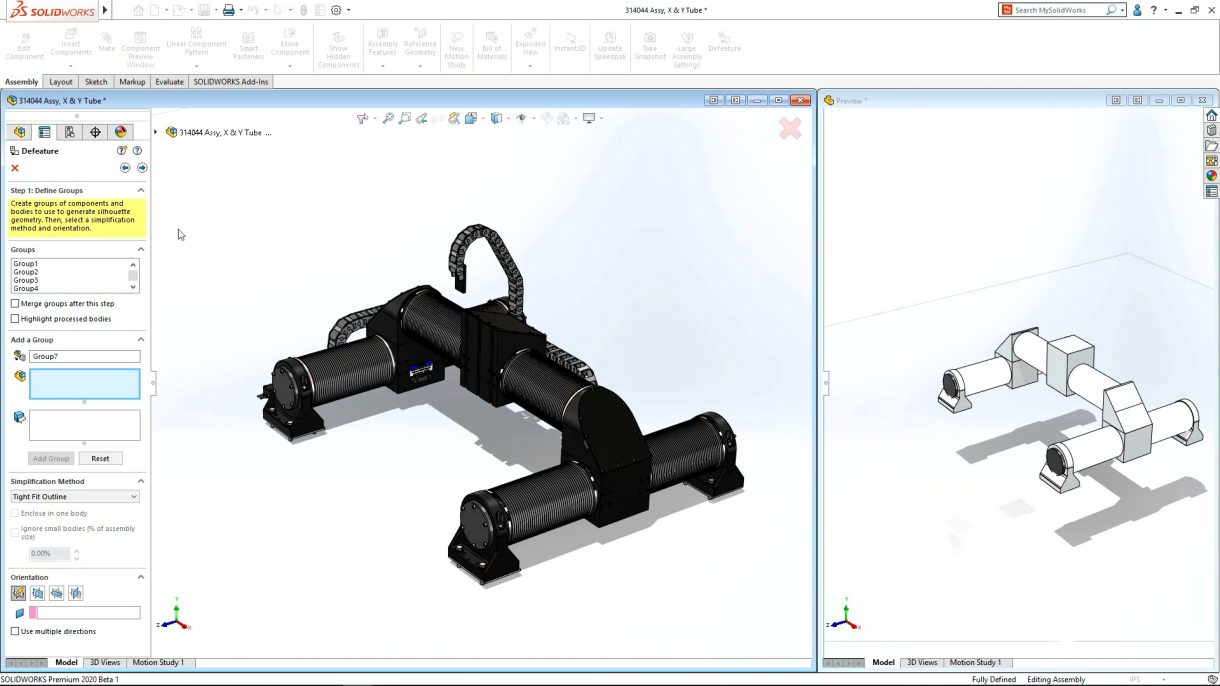Open Tight Fit Outline method dropdown
The image size is (1220, 686).
75,496
